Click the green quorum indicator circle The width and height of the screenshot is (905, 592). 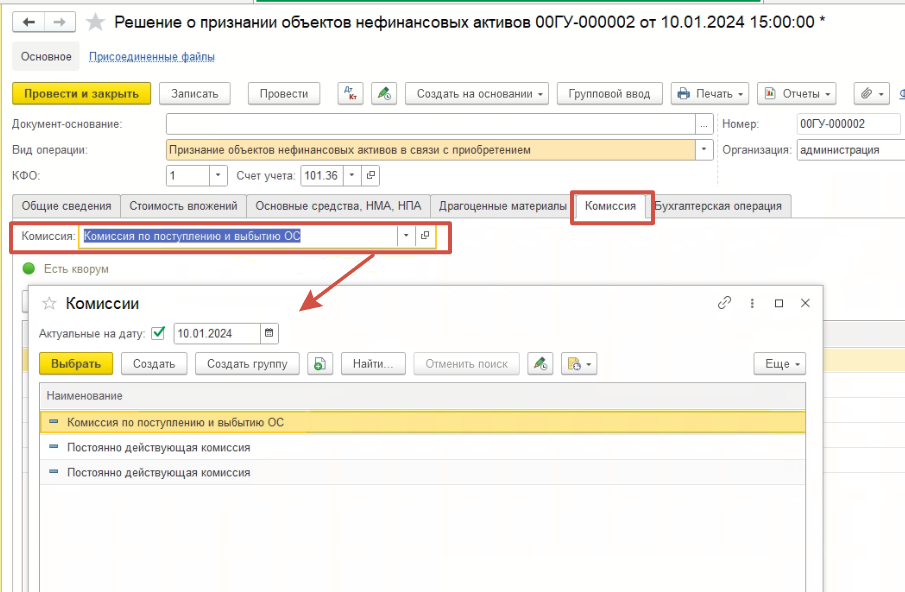[29, 268]
